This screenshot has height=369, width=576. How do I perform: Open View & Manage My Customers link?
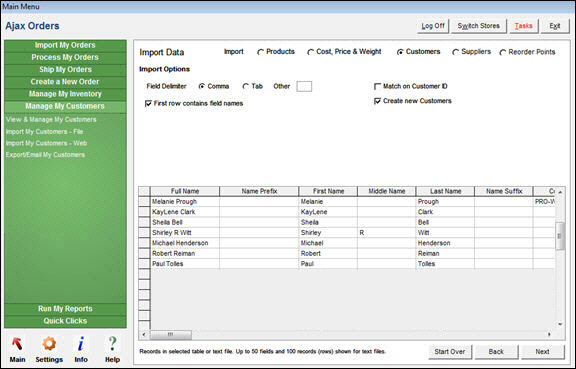(51, 119)
